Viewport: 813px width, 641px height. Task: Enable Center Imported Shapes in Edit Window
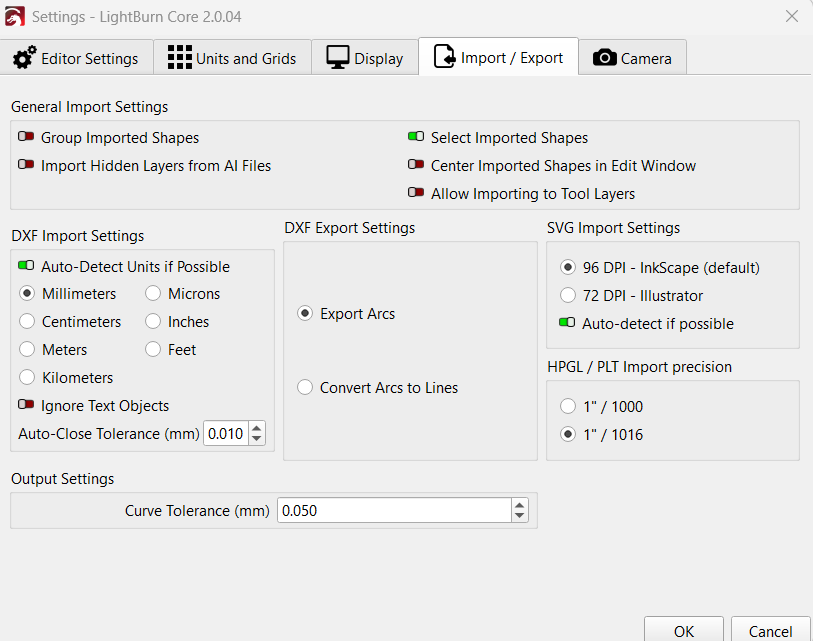click(x=416, y=166)
